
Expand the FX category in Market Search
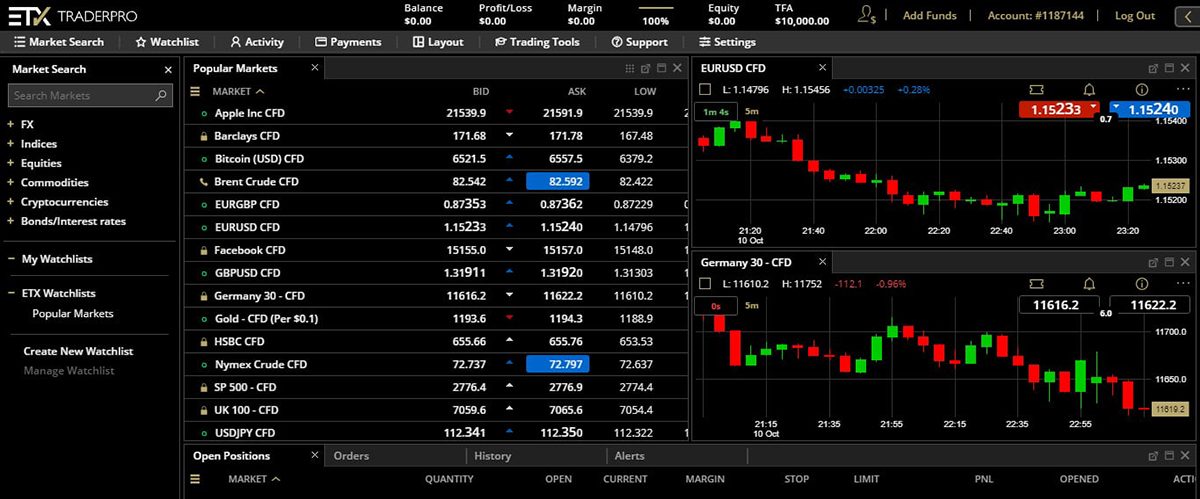(x=11, y=125)
